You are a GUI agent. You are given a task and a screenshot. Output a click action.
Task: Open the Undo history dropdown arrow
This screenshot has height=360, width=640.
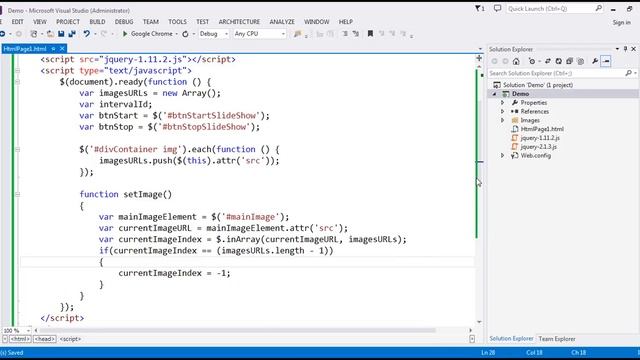click(x=95, y=34)
